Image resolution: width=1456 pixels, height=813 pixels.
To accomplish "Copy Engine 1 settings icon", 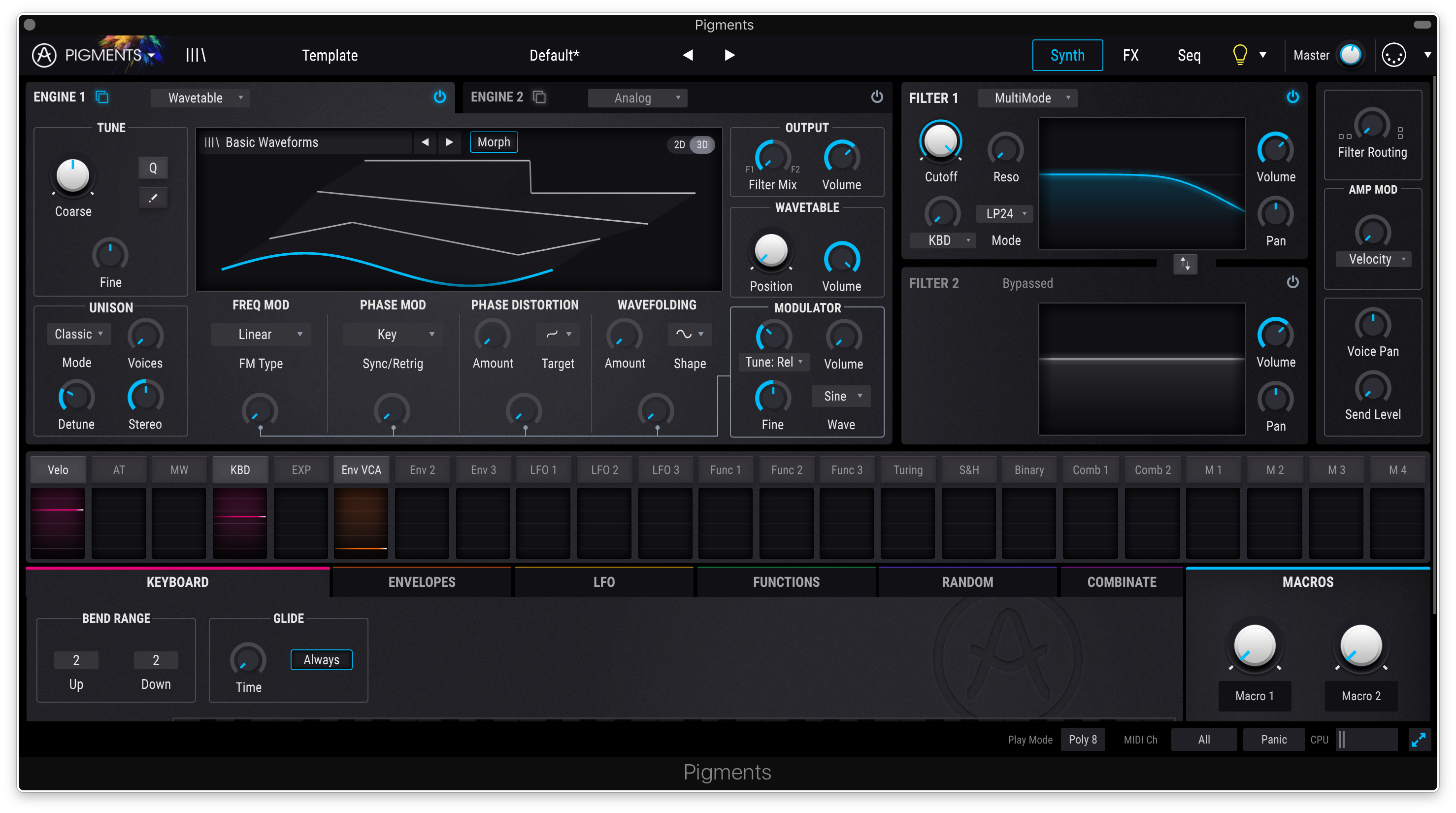I will point(102,97).
